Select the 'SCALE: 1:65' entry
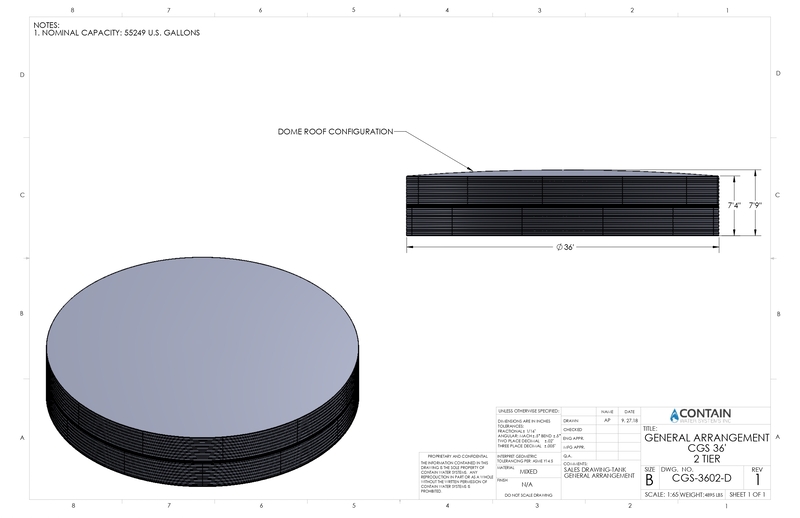 click(x=663, y=495)
